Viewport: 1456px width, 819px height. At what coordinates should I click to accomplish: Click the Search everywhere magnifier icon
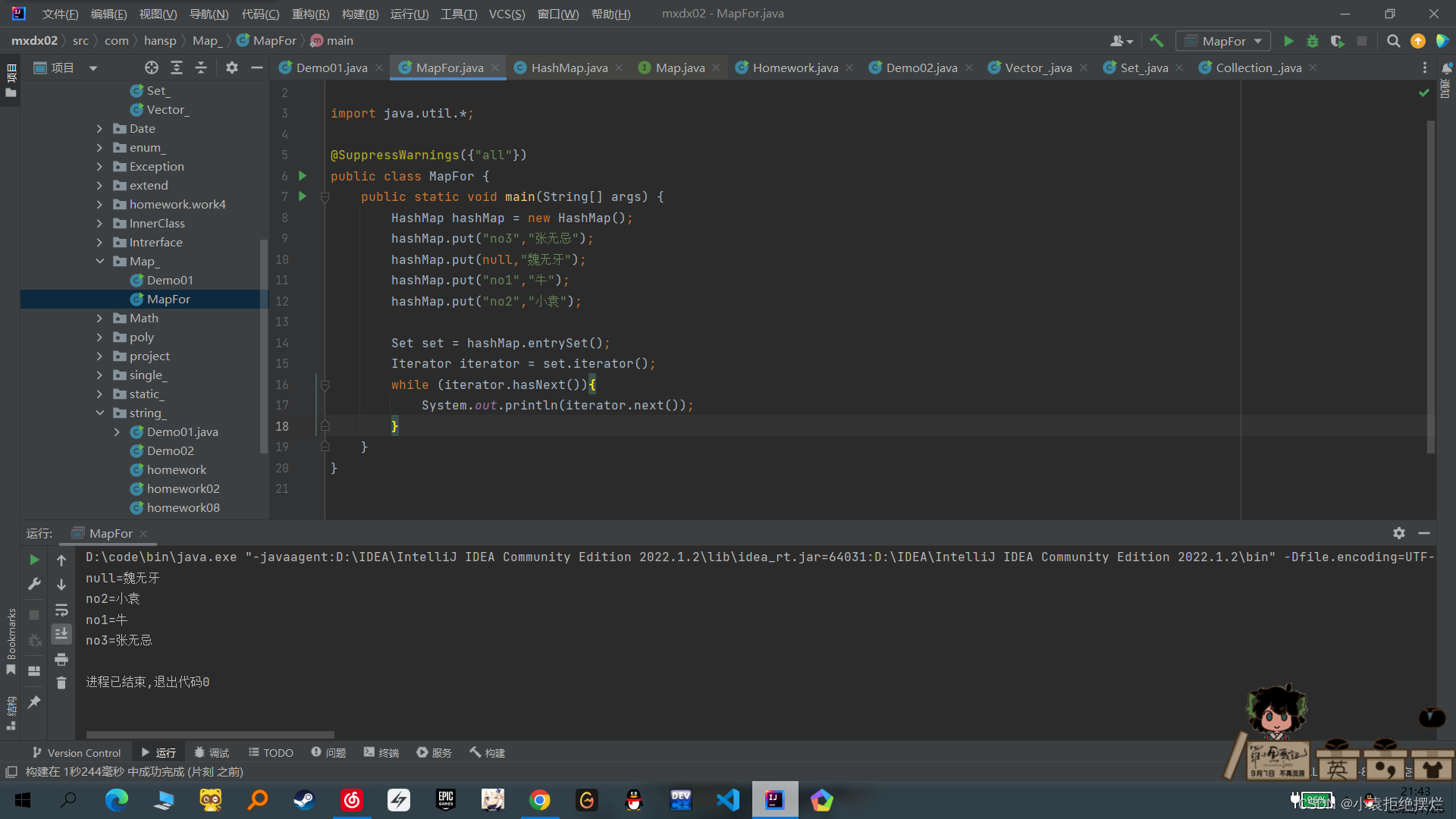(1392, 40)
